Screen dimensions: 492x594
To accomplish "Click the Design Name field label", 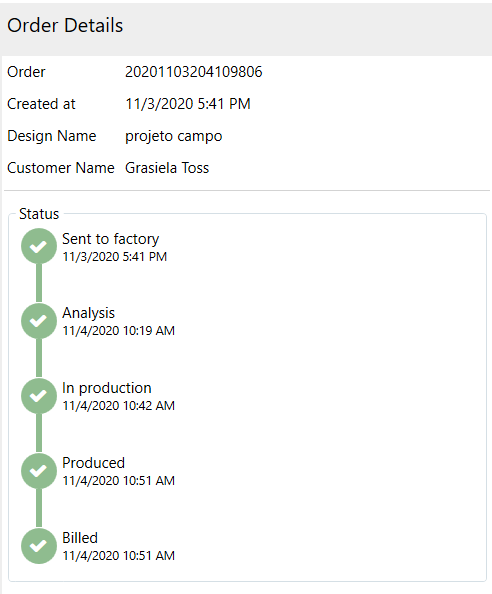I will pyautogui.click(x=52, y=136).
